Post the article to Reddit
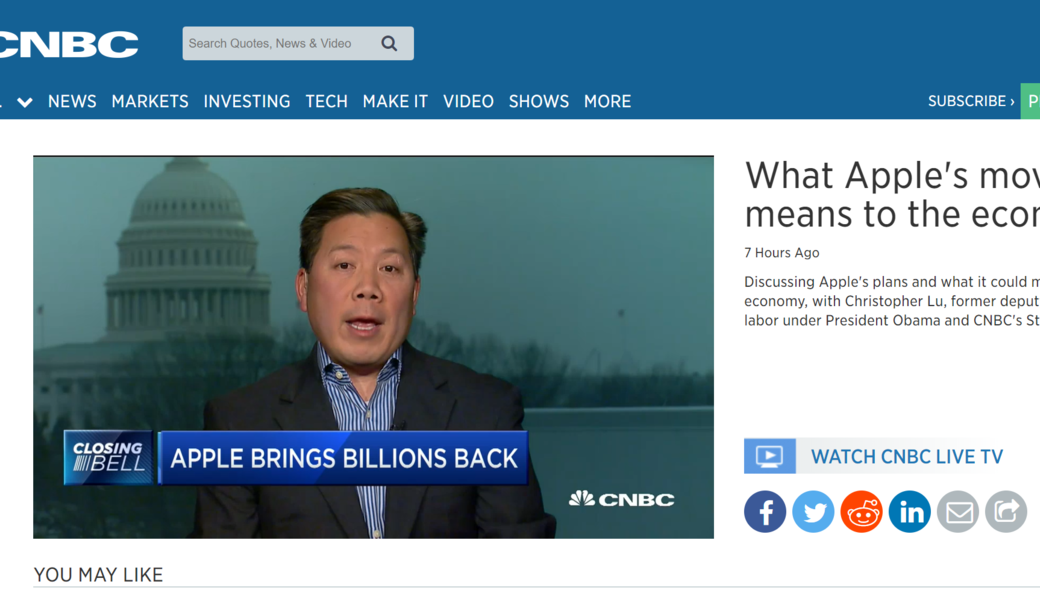Viewport: 1040px width, 602px height. [x=861, y=511]
